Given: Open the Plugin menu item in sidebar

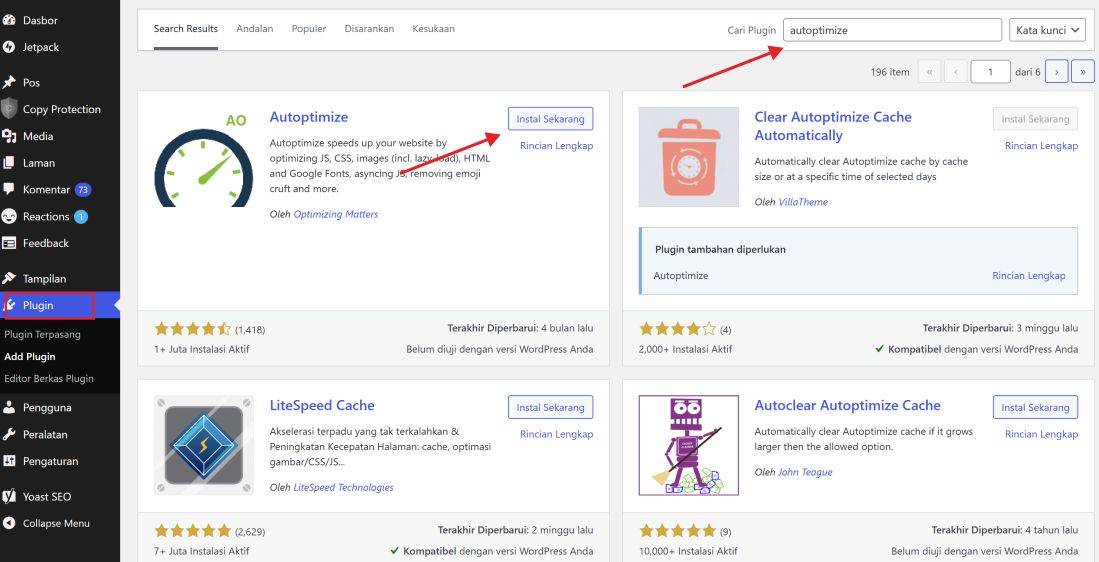Looking at the screenshot, I should pyautogui.click(x=60, y=306).
